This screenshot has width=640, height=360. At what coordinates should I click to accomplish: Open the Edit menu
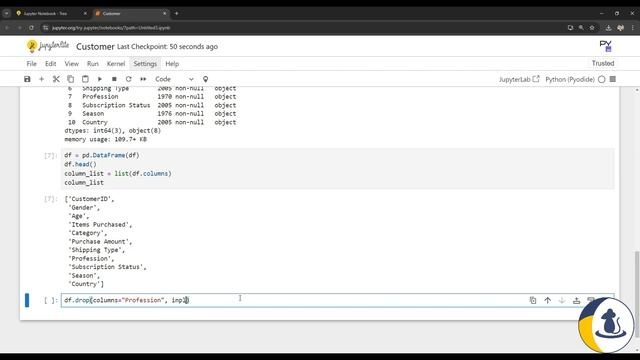coord(51,64)
